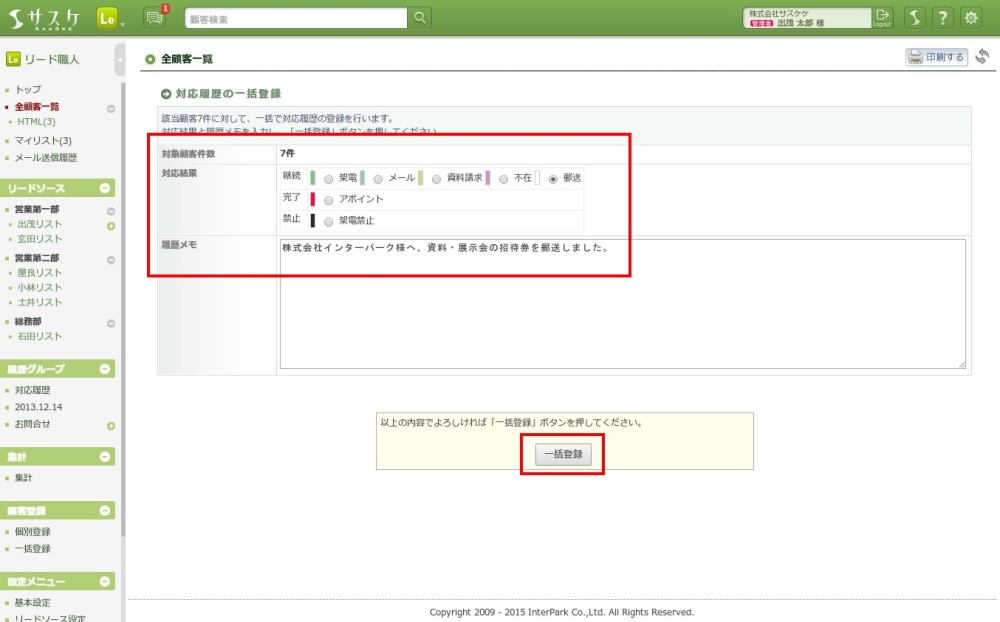Open マイリスト(3) in the sidebar
The width and height of the screenshot is (1000, 622).
43,141
